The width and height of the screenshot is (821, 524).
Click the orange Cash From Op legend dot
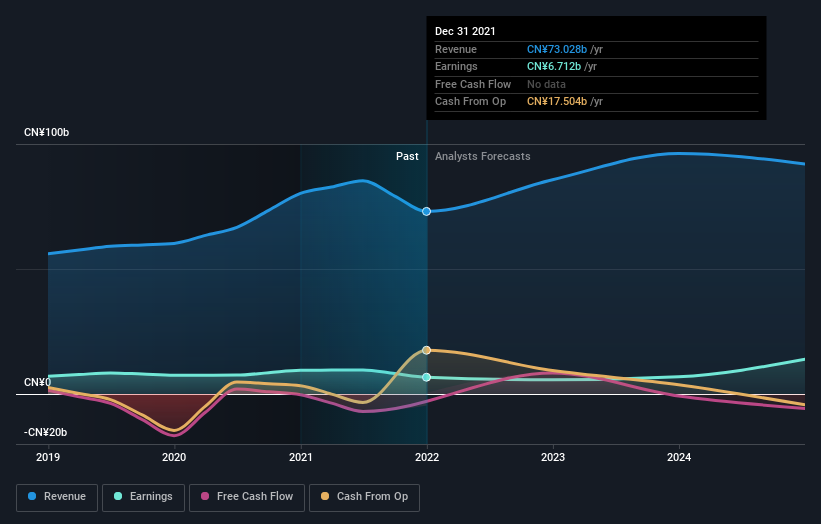325,496
